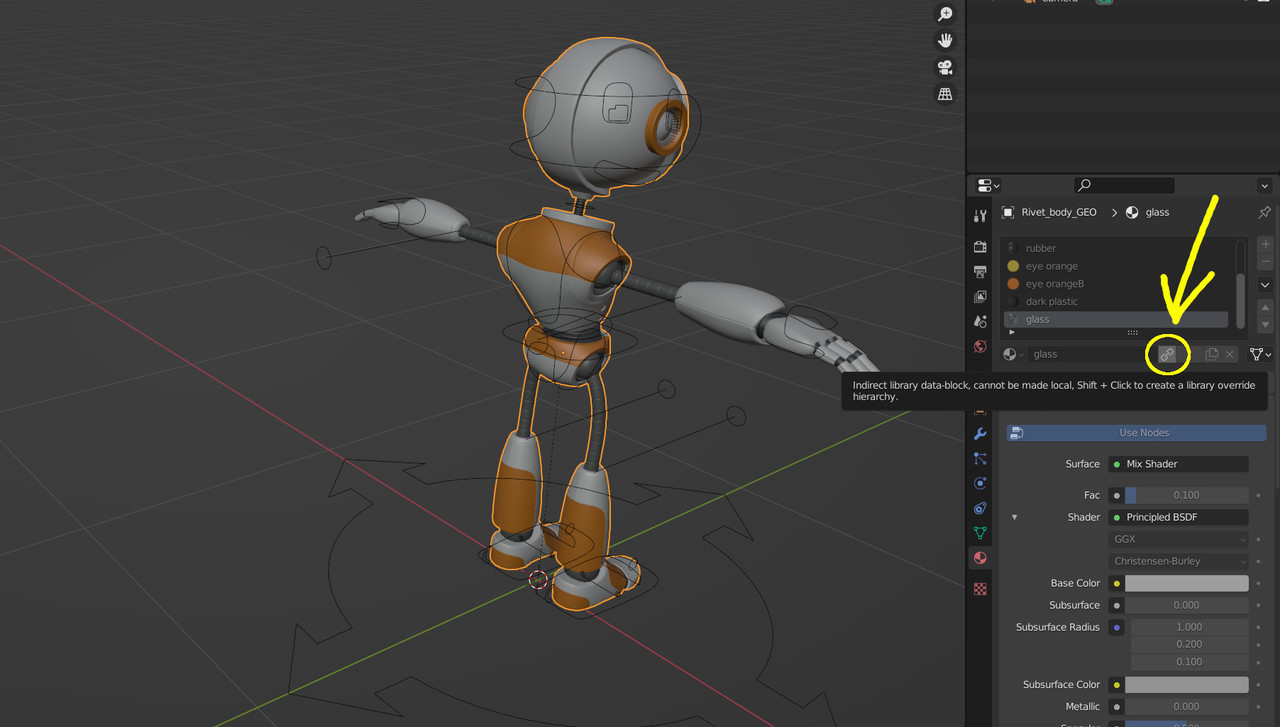Open the Object Data properties triangle tab

(980, 534)
